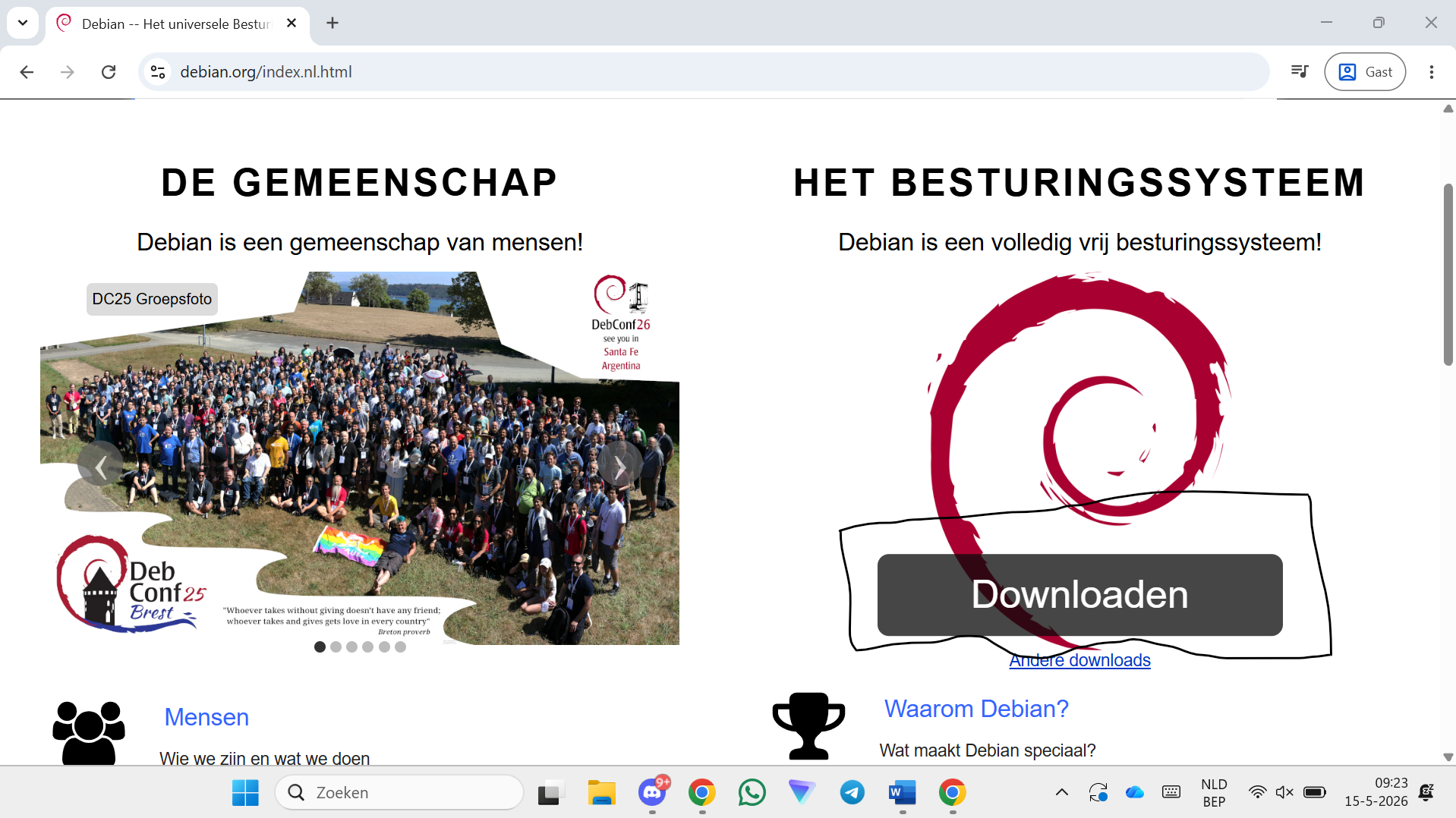This screenshot has height=818, width=1456.
Task: Open Telegram from the taskbar
Action: point(852,793)
